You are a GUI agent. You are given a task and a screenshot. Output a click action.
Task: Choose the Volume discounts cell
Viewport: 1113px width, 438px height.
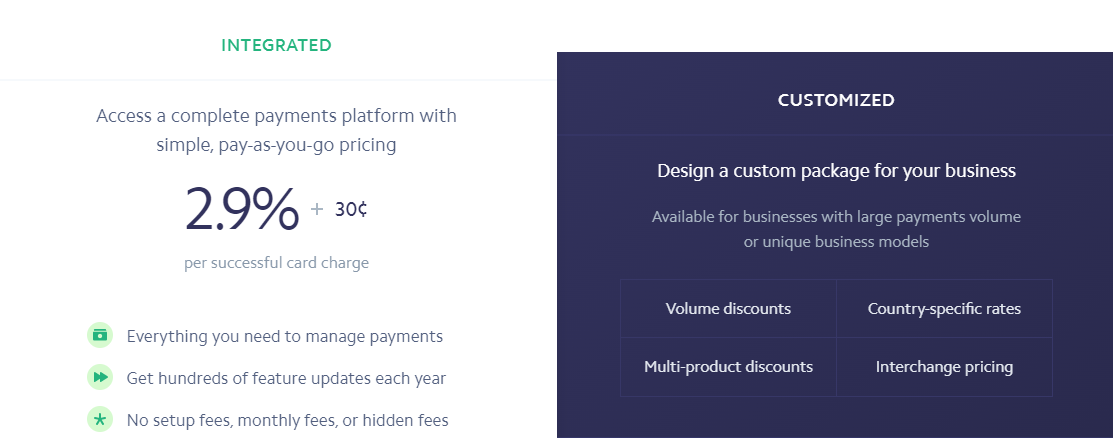click(728, 309)
